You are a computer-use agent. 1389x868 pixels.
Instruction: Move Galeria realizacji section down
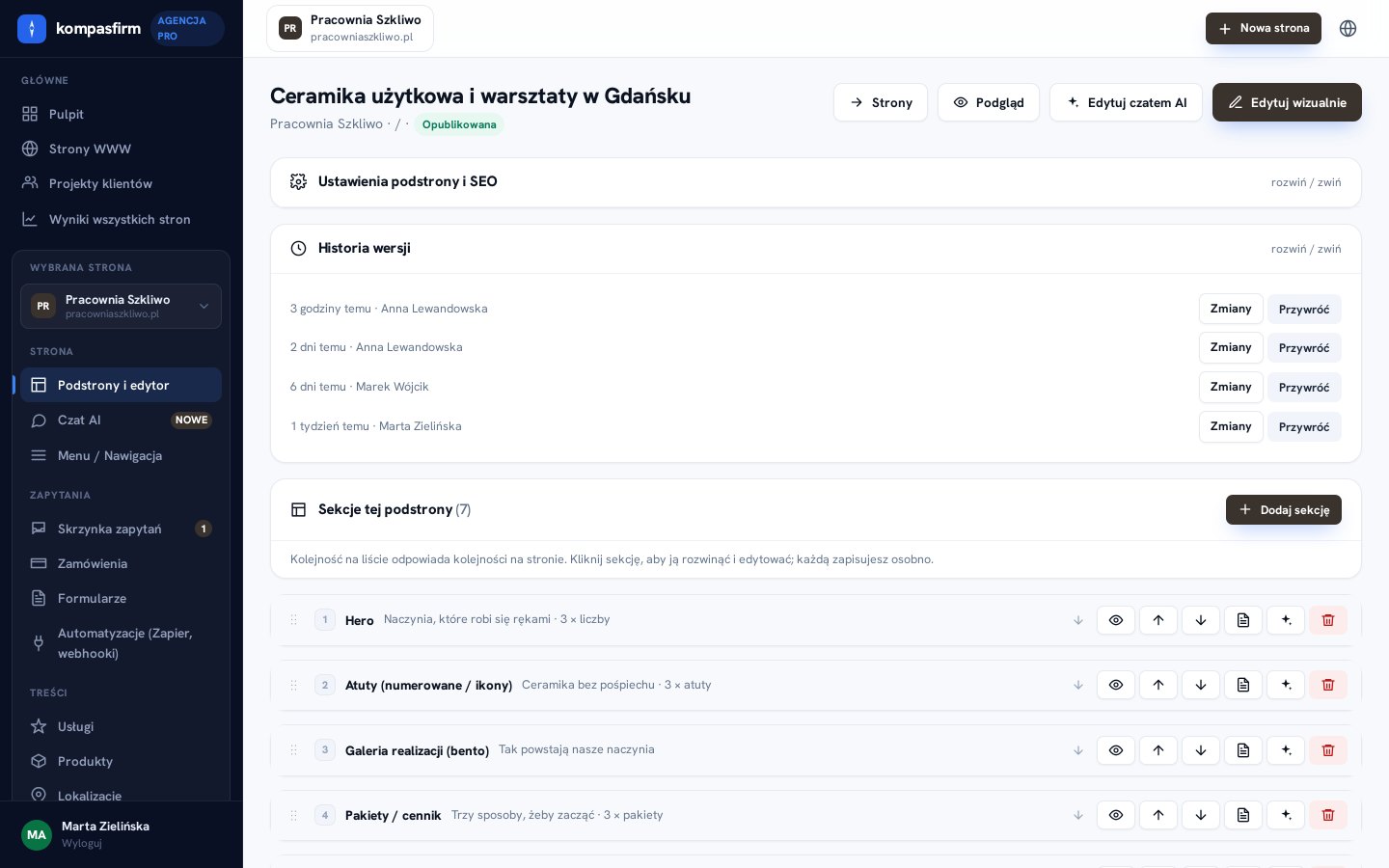pos(1200,750)
